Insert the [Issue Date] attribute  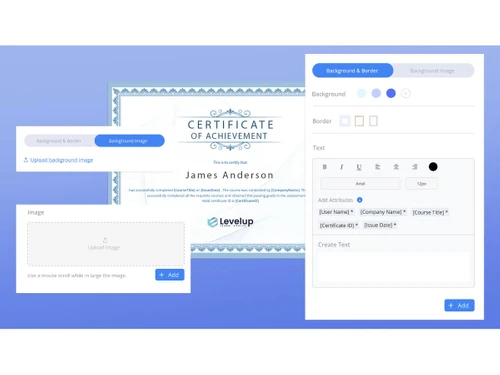(x=380, y=225)
